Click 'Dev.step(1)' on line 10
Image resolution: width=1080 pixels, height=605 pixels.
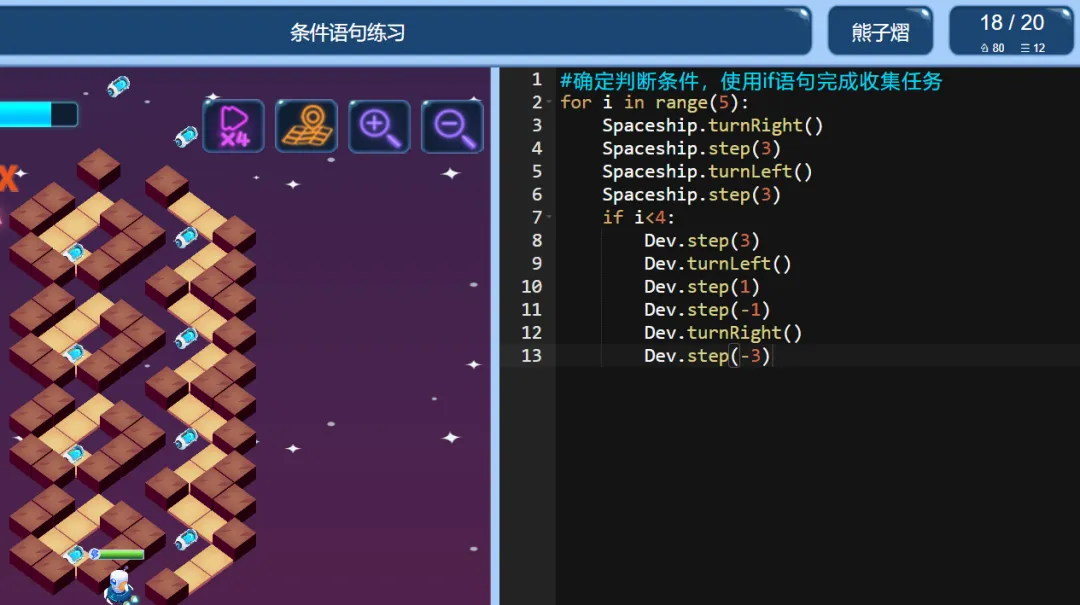[702, 287]
